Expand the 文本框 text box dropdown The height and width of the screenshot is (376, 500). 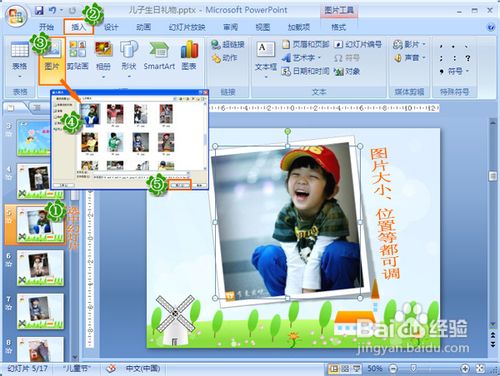point(266,77)
